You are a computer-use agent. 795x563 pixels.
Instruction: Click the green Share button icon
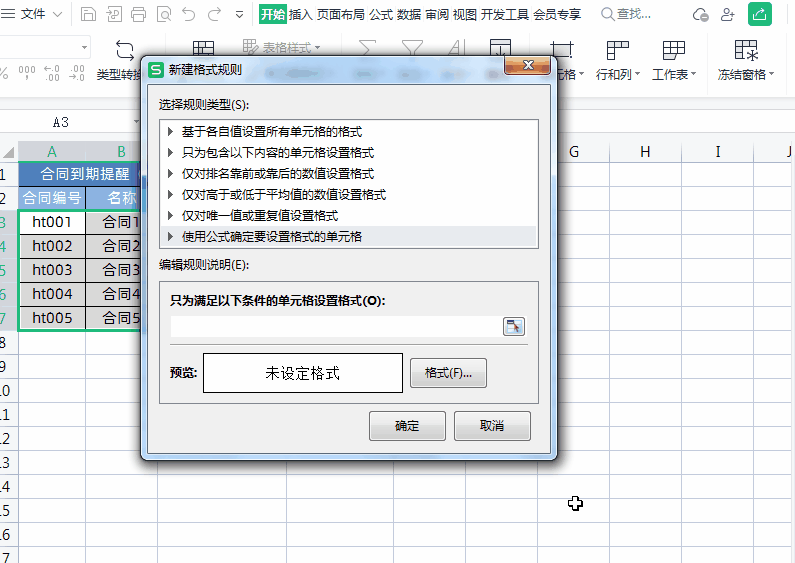pos(760,14)
